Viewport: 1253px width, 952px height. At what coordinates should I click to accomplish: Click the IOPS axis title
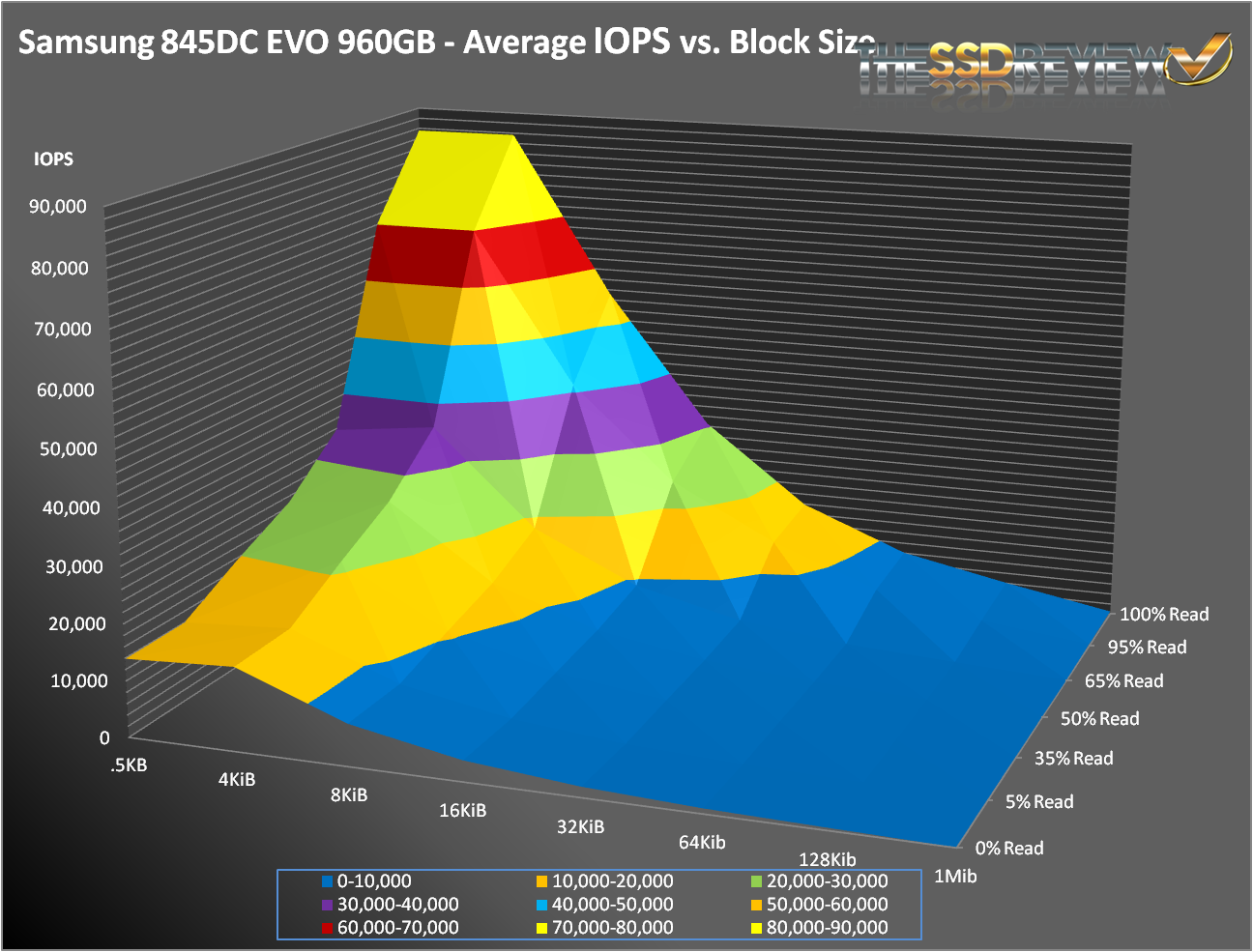pos(53,159)
